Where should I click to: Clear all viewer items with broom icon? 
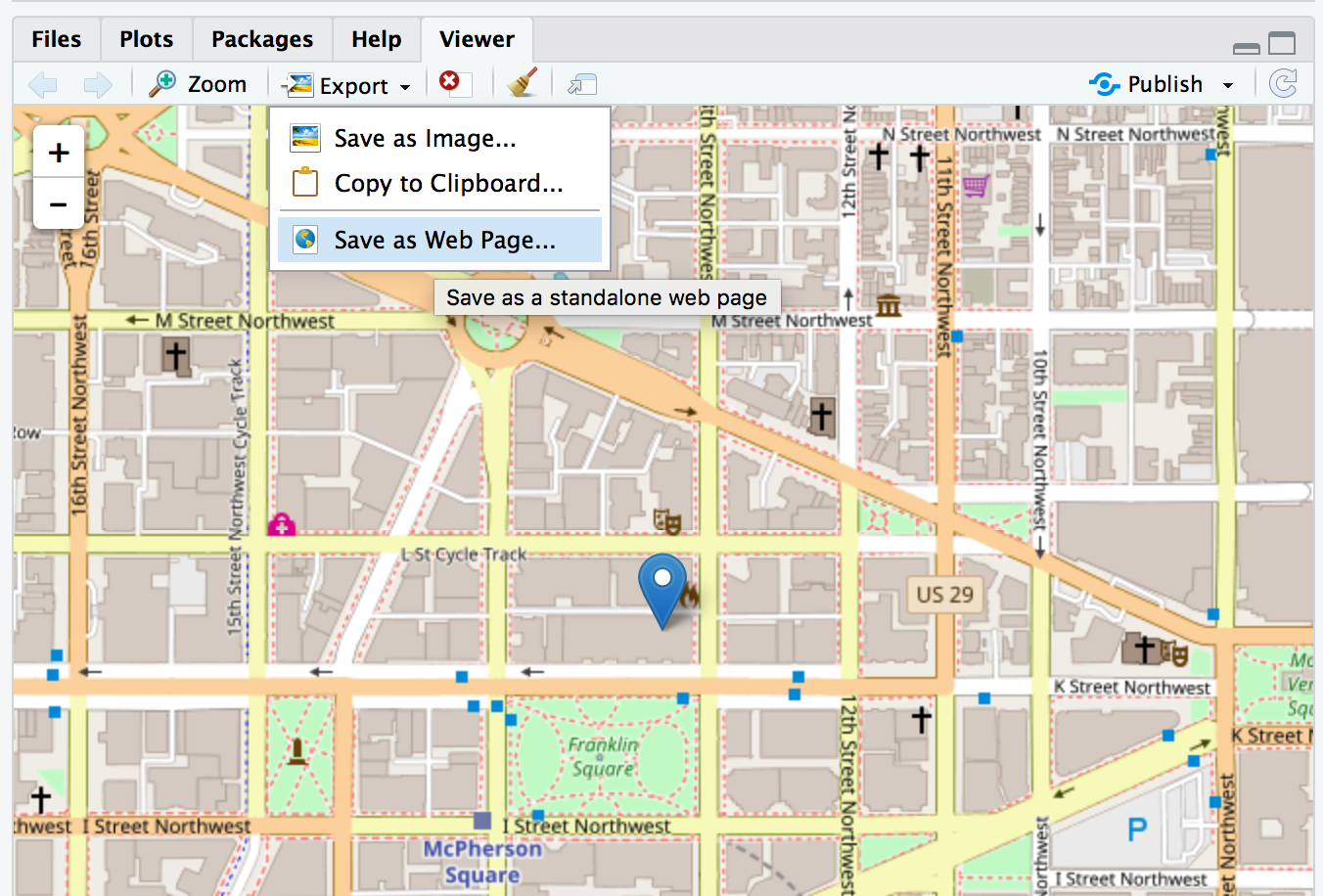pos(523,83)
